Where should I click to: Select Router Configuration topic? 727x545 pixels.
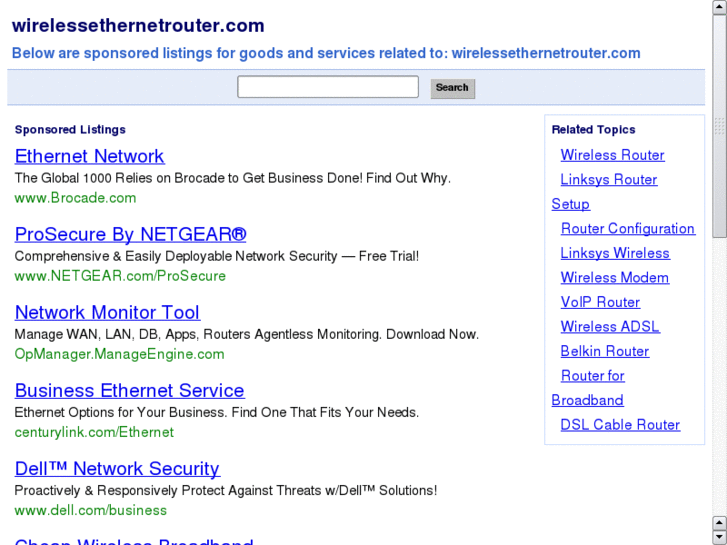[628, 229]
